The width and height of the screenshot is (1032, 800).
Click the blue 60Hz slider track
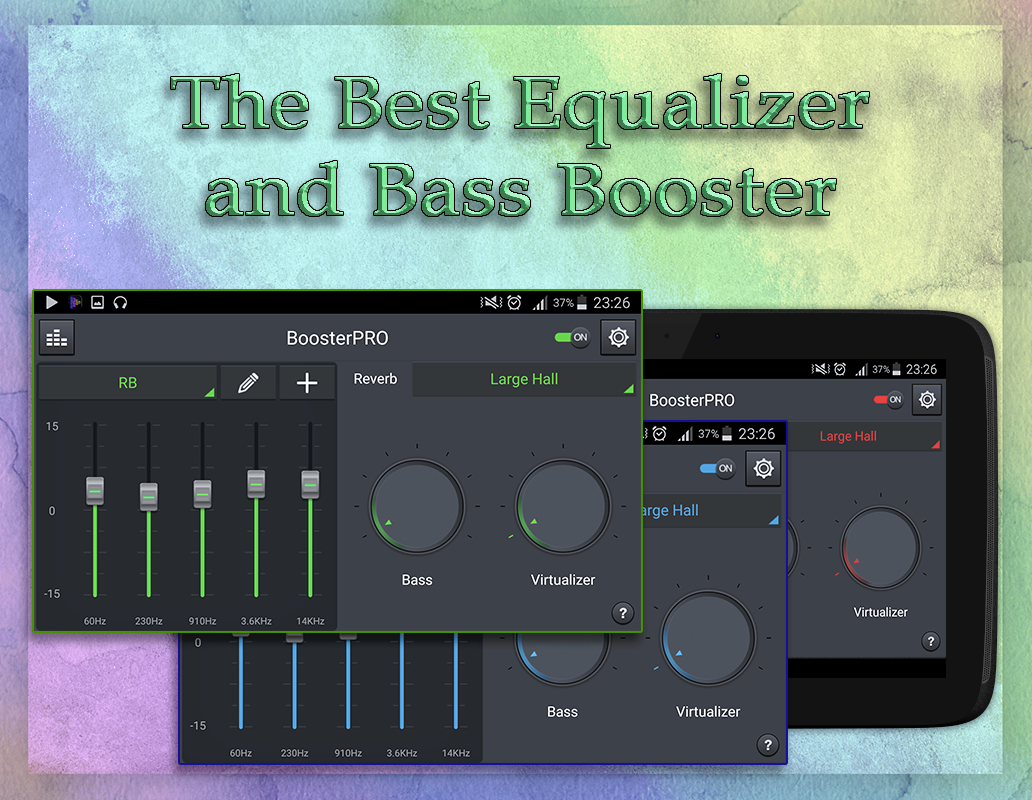point(241,681)
